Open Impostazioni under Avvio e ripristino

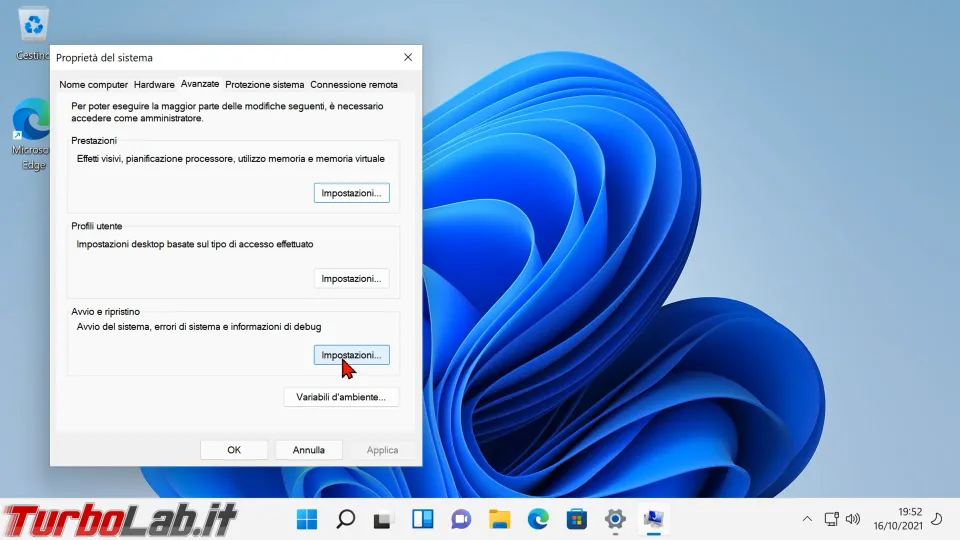pyautogui.click(x=351, y=355)
